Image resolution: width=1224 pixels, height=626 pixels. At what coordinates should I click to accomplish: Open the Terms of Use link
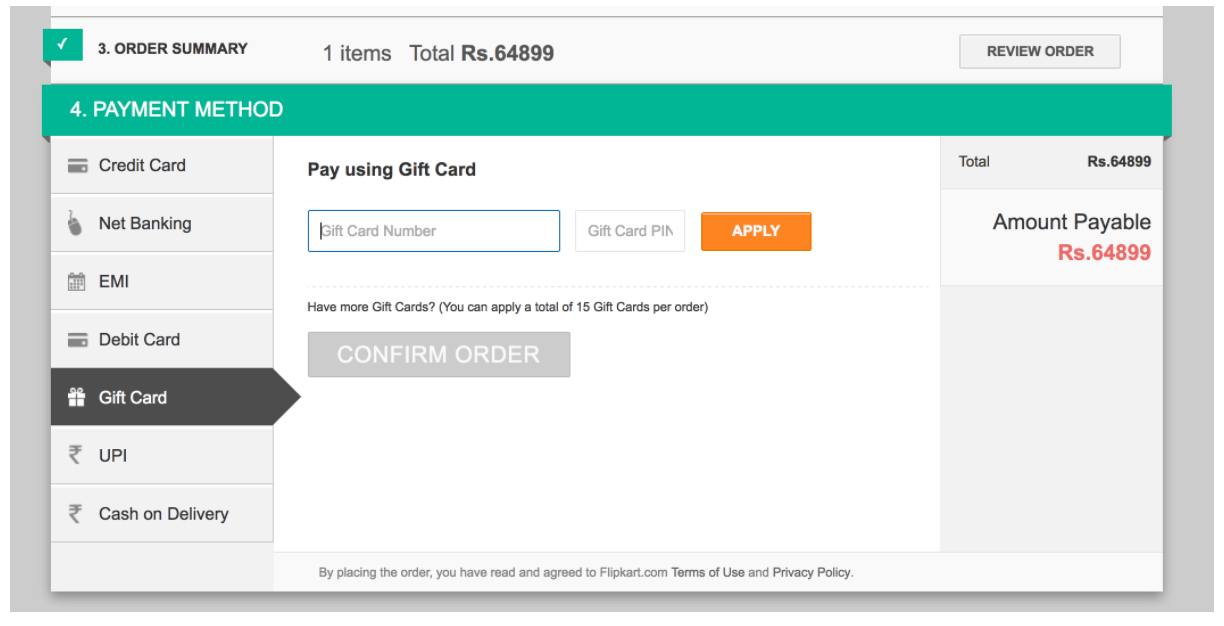coord(707,573)
